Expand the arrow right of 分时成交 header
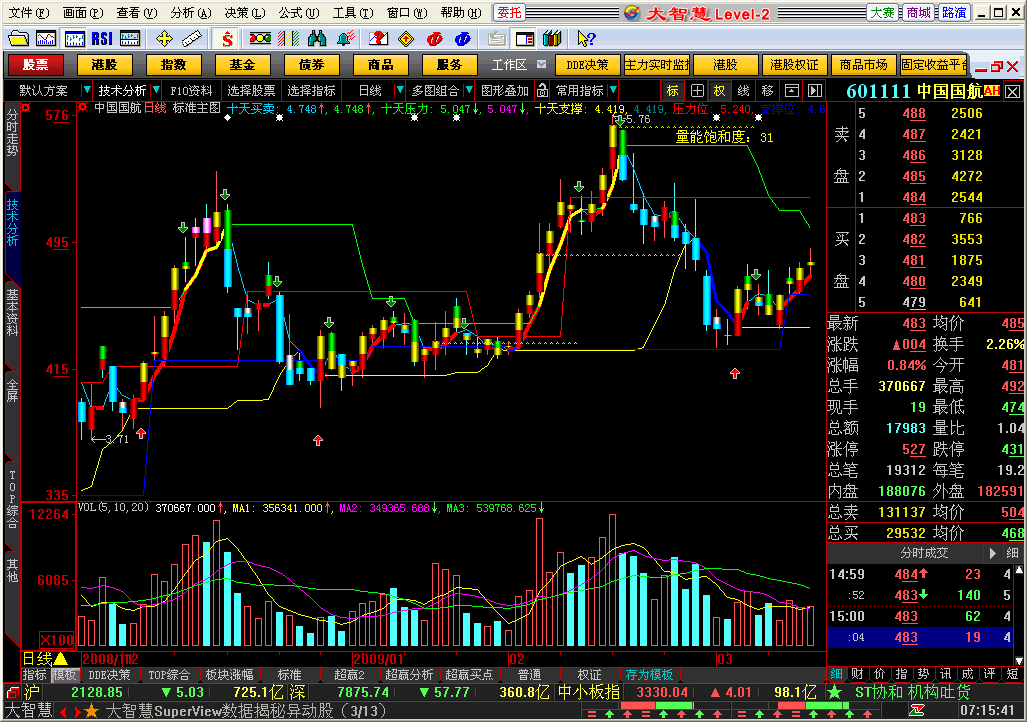This screenshot has width=1027, height=722. [x=992, y=553]
